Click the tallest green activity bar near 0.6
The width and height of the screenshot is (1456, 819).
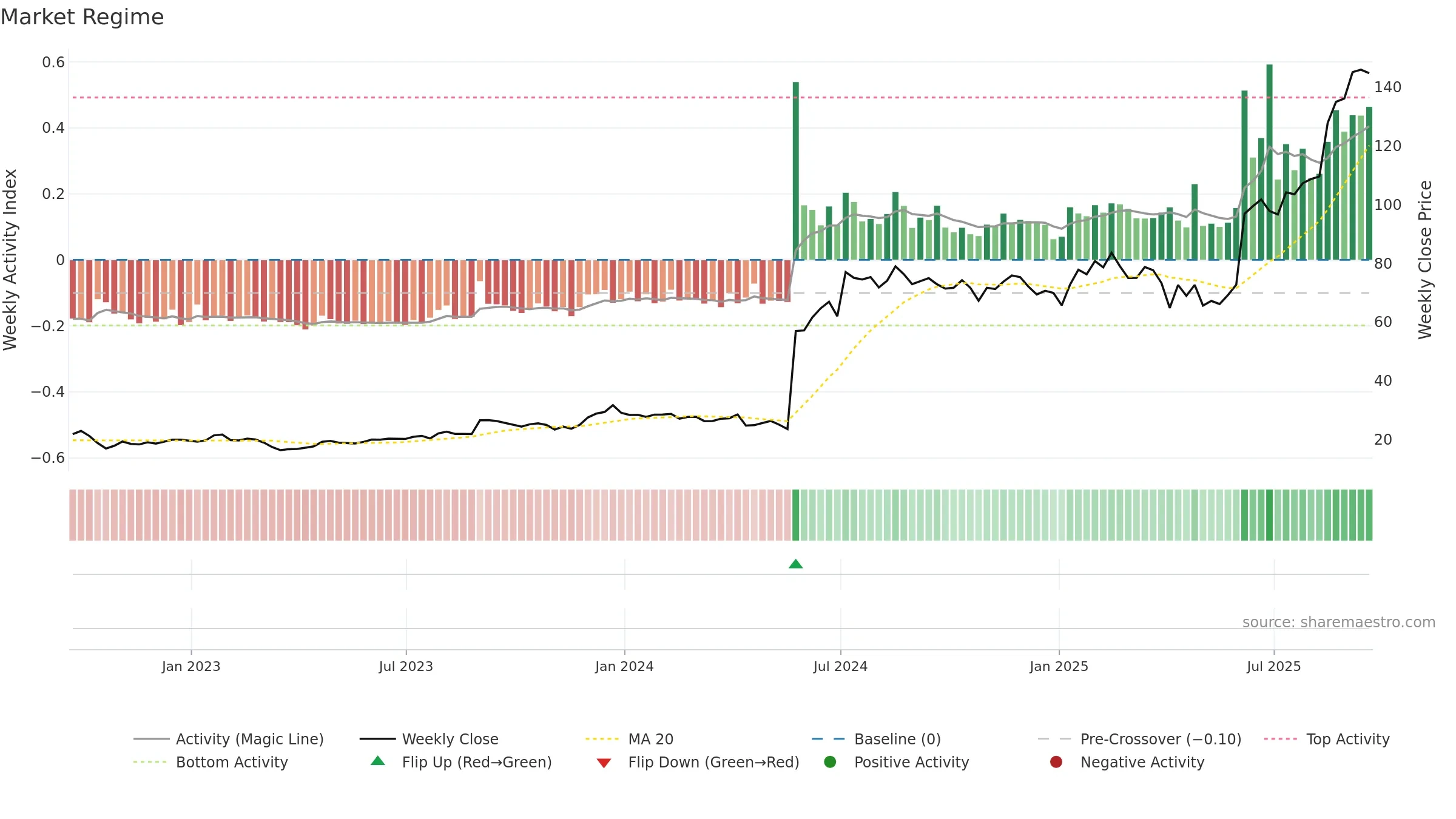1269,162
